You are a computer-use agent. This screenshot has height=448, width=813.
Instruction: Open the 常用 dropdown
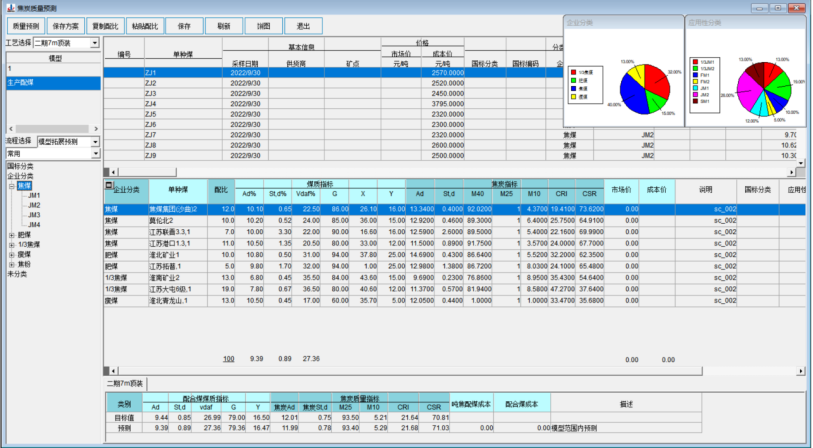[x=95, y=153]
